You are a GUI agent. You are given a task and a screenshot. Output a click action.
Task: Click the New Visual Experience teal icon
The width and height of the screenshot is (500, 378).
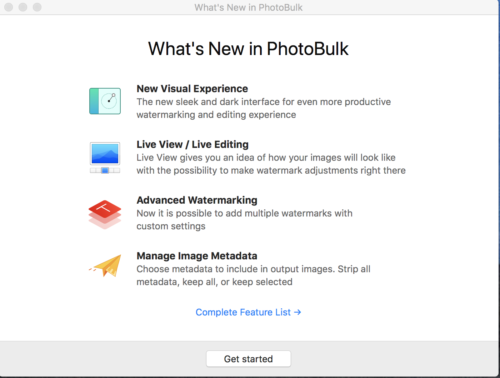105,101
